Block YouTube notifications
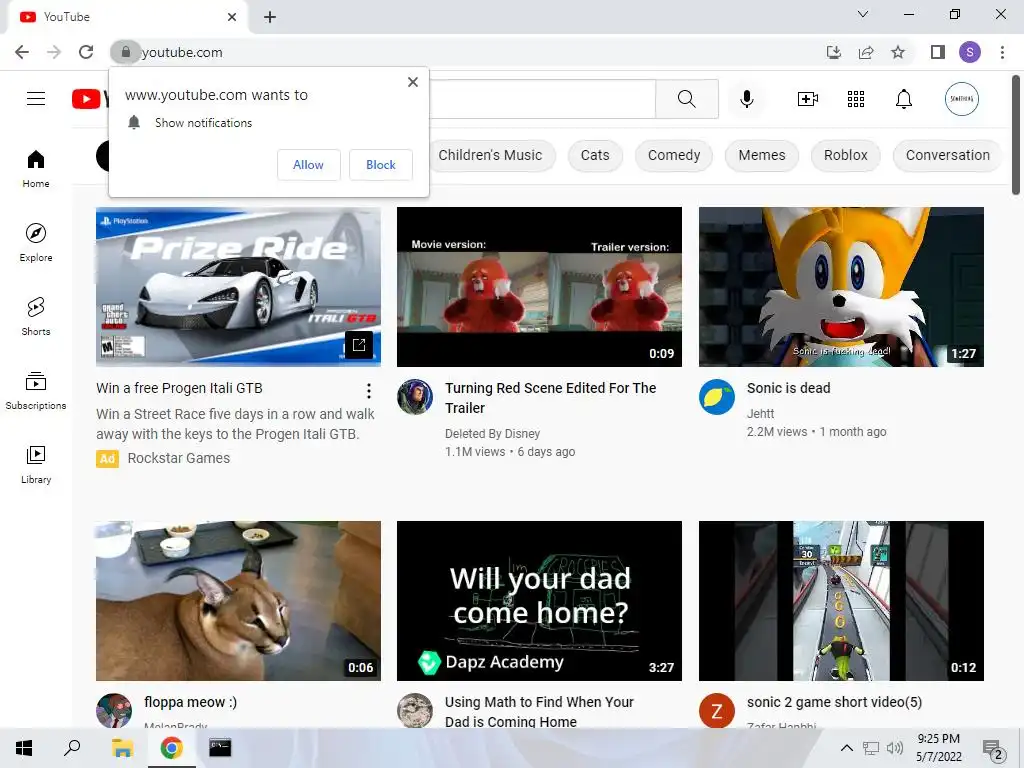Image resolution: width=1024 pixels, height=768 pixels. click(x=381, y=165)
